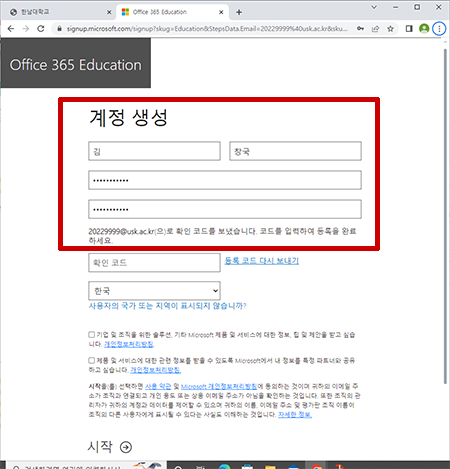Open the Chrome profile avatar
Viewport: 450px width, 469px height.
[424, 29]
